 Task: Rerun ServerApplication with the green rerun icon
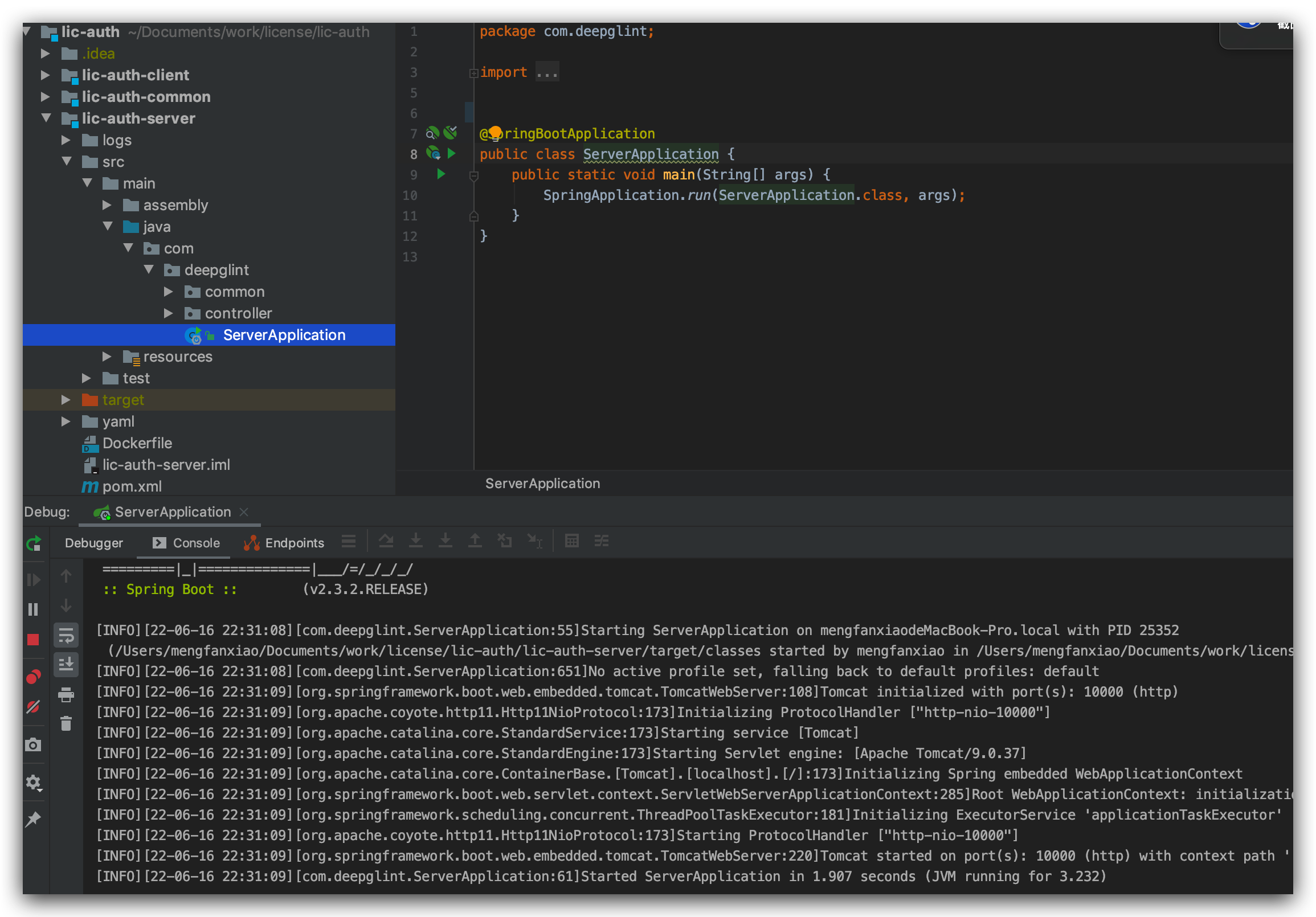click(34, 543)
